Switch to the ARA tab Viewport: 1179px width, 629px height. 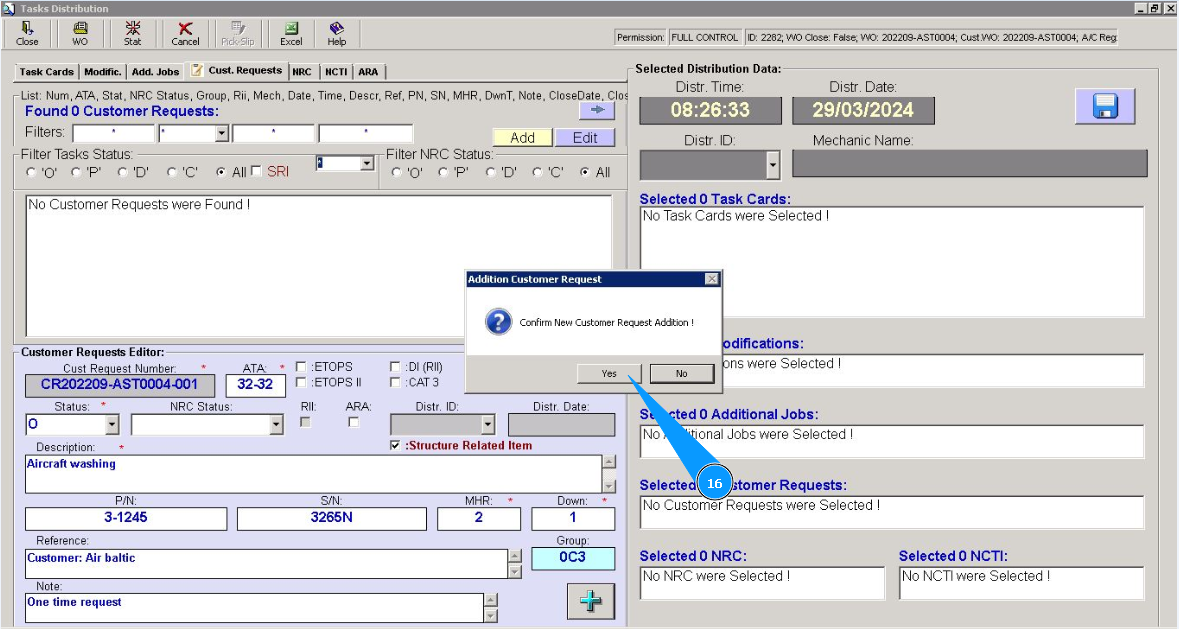tap(368, 71)
